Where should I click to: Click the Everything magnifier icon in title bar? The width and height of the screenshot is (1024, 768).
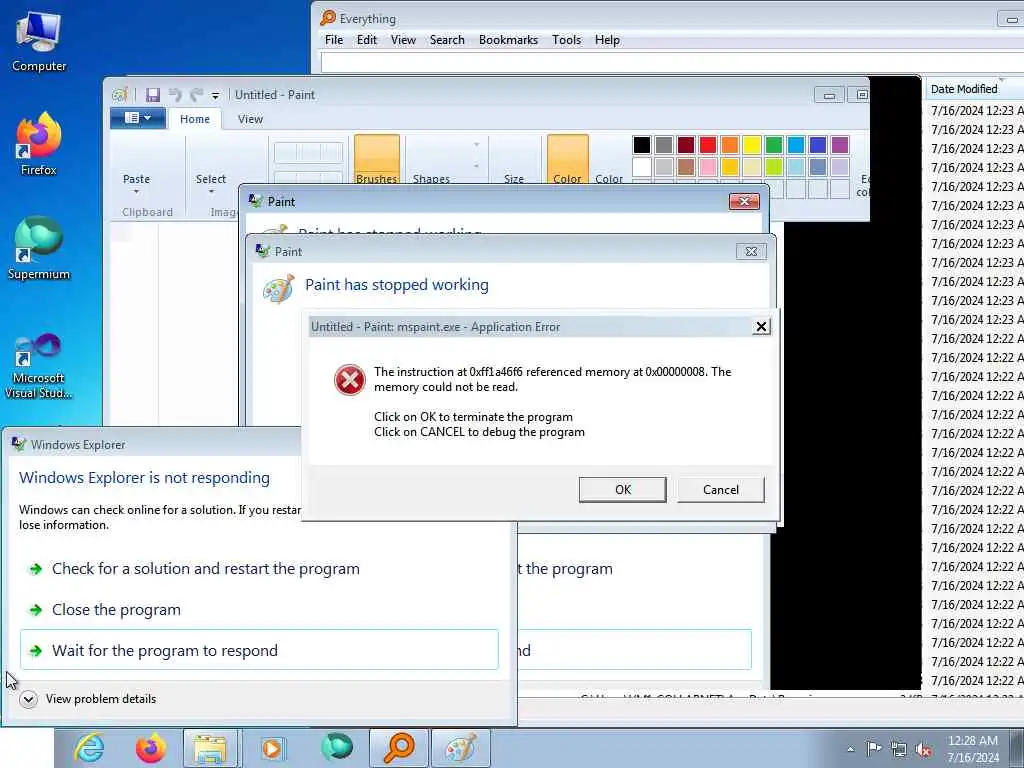328,18
